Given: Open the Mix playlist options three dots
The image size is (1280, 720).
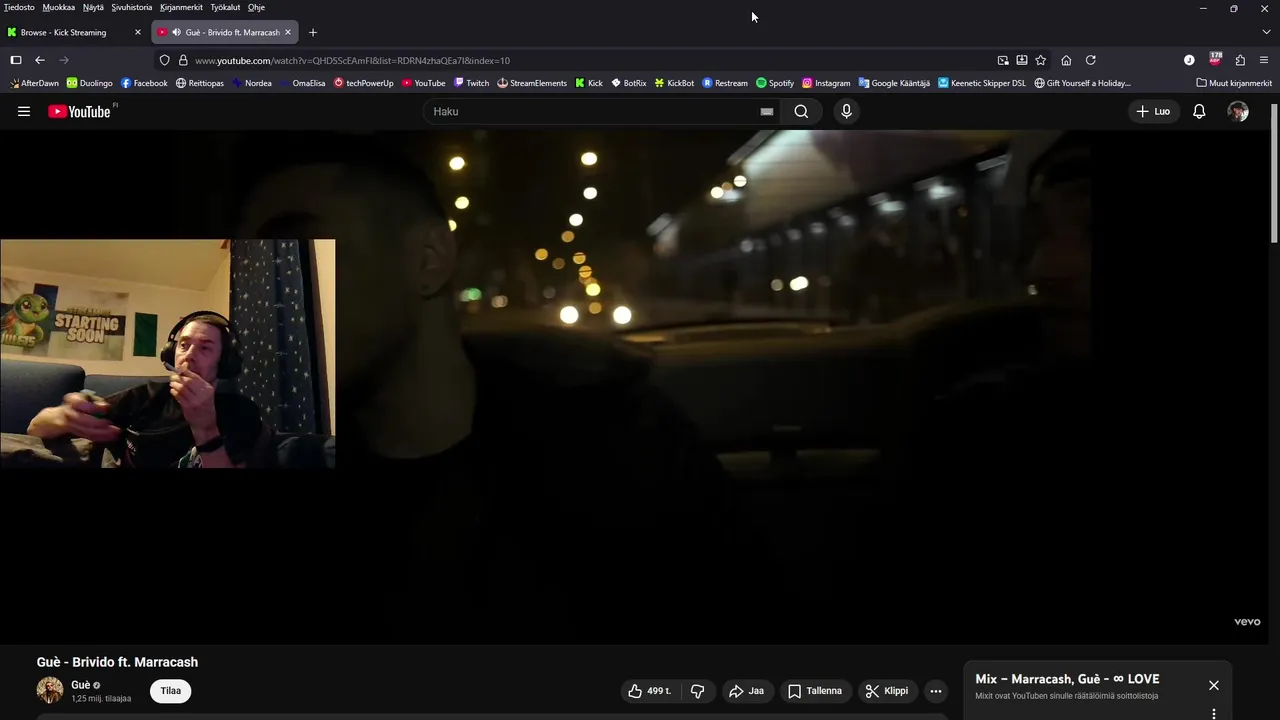Looking at the screenshot, I should [1214, 714].
